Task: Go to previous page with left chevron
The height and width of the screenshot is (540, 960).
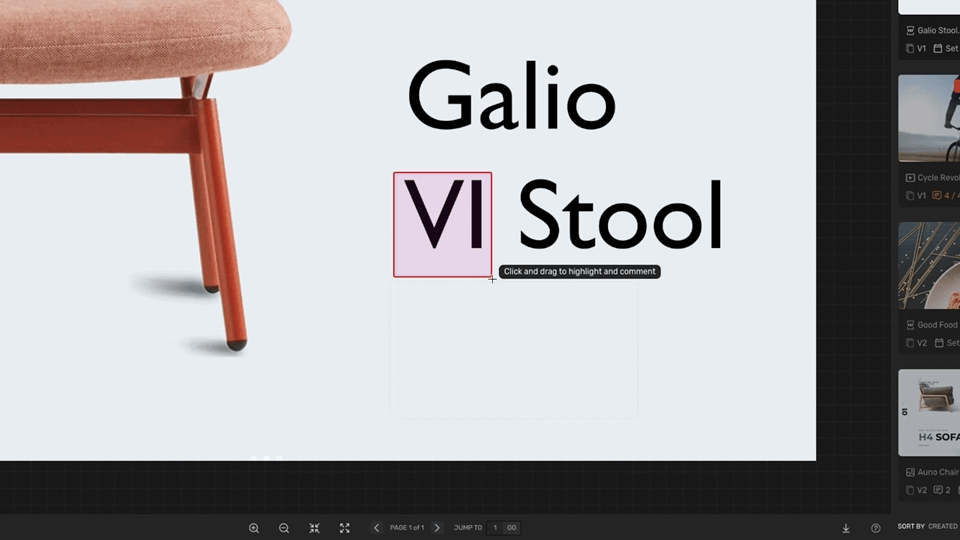Action: [x=376, y=528]
